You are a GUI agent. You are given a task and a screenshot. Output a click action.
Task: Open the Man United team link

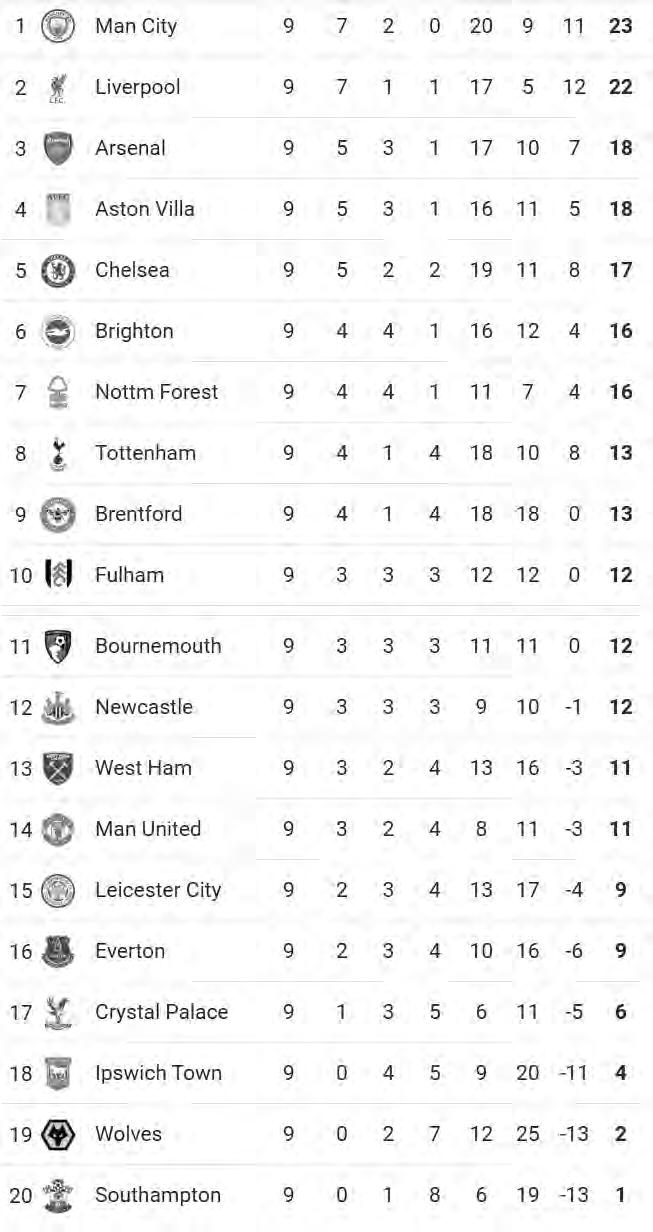tap(147, 829)
